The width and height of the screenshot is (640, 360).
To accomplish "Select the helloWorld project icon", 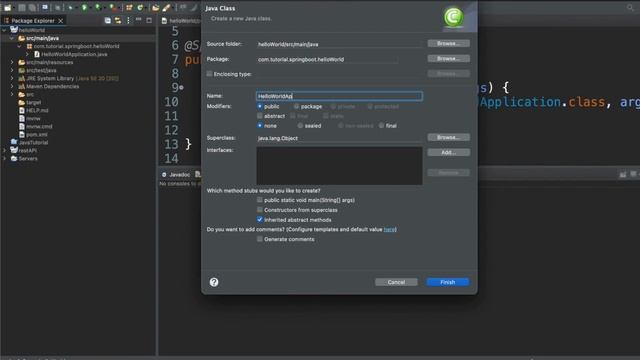I will point(14,30).
